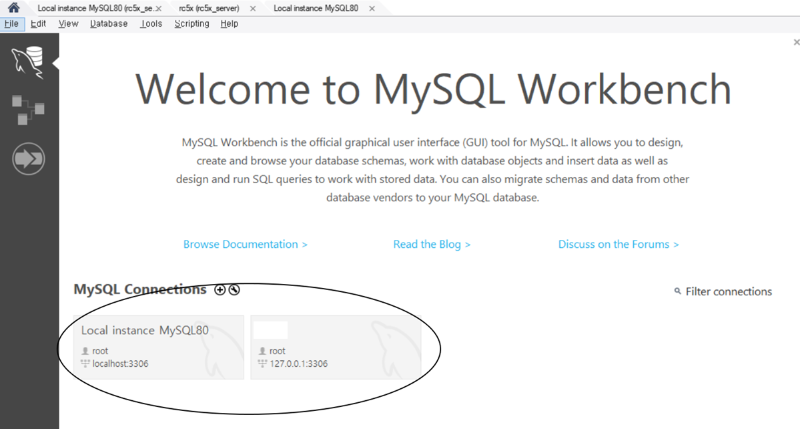This screenshot has height=429, width=800.
Task: Open the Migration wizard sidebar icon
Action: click(x=28, y=159)
